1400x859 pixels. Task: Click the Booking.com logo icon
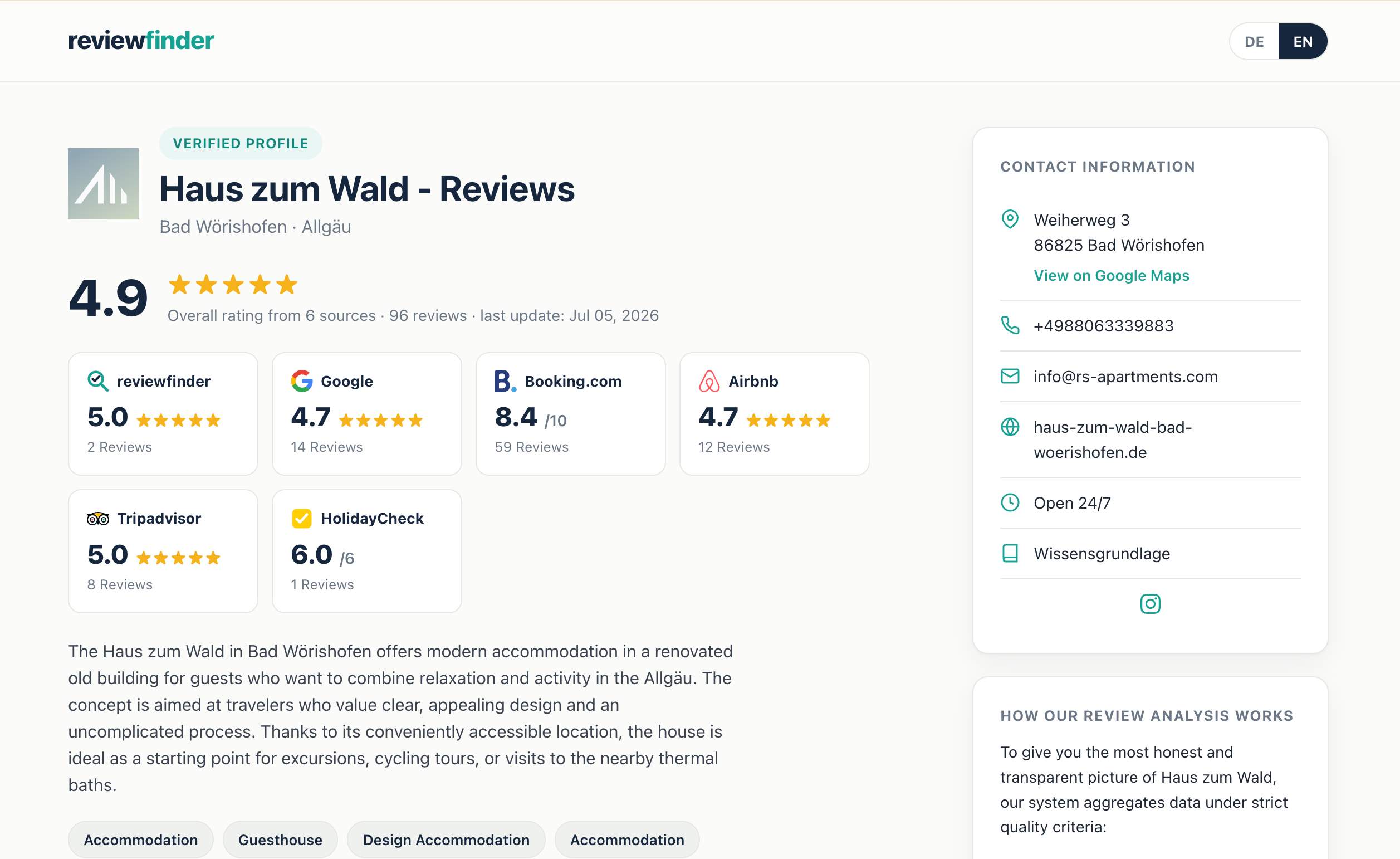[505, 381]
